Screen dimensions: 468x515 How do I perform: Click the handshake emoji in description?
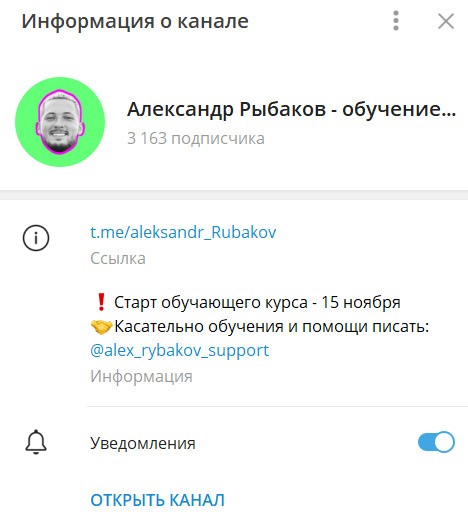click(101, 327)
